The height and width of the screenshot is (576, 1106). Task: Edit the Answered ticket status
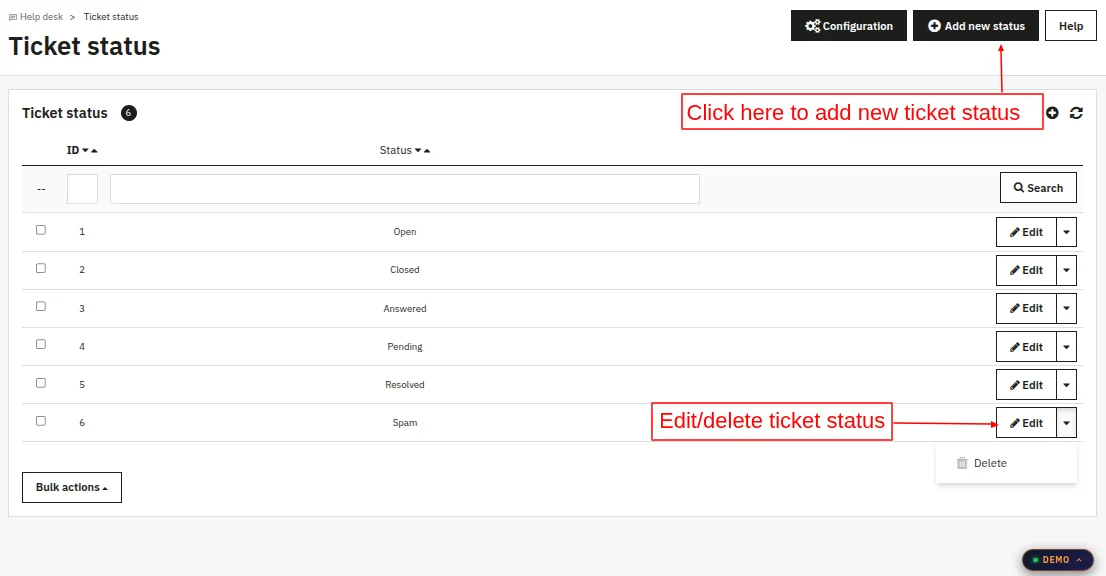tap(1026, 308)
